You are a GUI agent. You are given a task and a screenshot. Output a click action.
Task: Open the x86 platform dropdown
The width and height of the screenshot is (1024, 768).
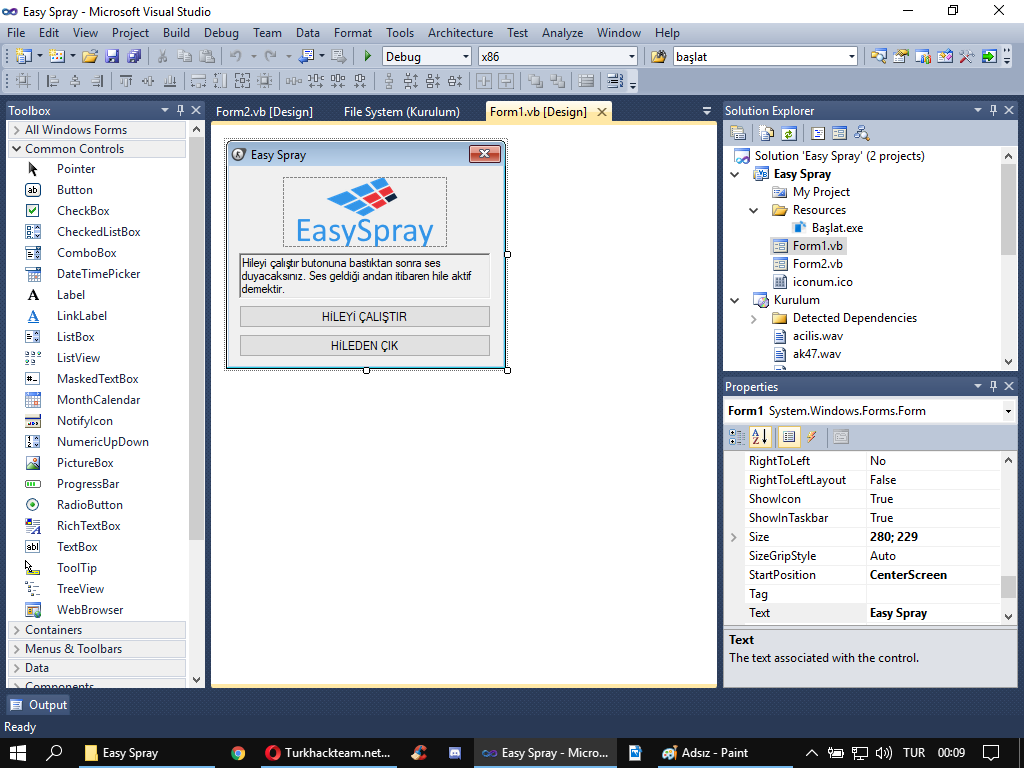click(632, 57)
